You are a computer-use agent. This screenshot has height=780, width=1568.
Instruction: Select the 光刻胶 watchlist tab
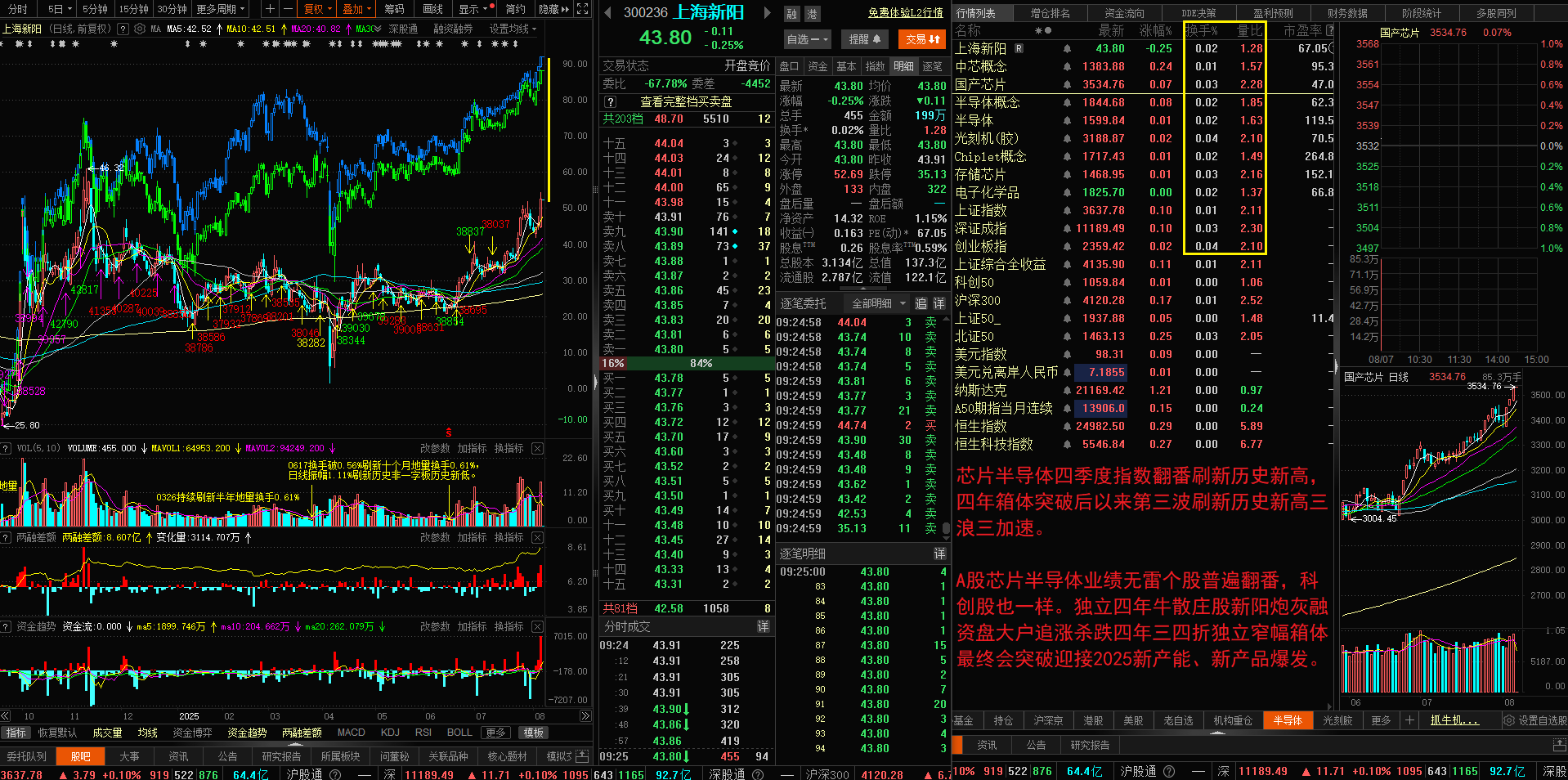pyautogui.click(x=1337, y=720)
